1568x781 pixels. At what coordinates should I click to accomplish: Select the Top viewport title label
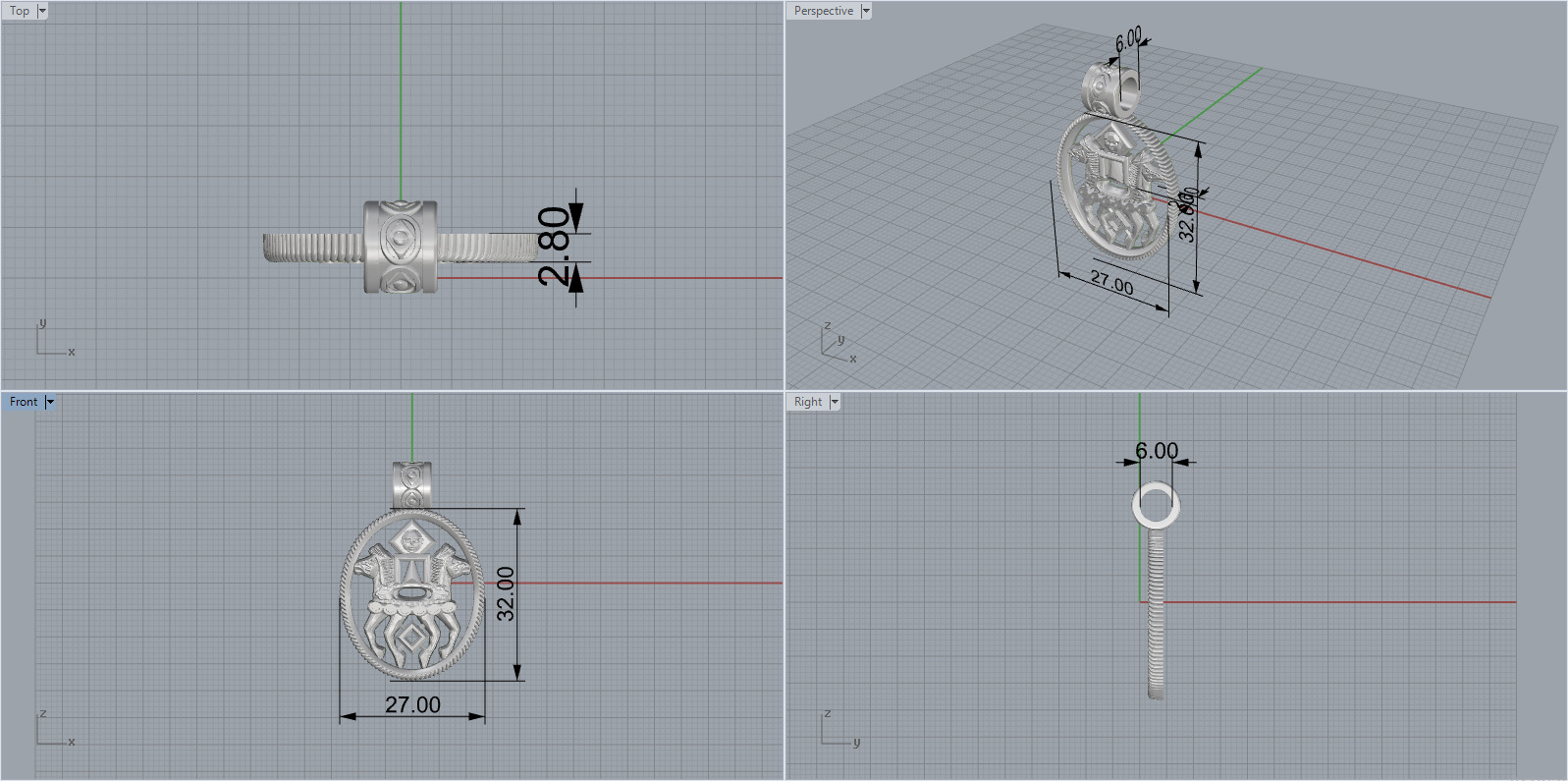20,11
